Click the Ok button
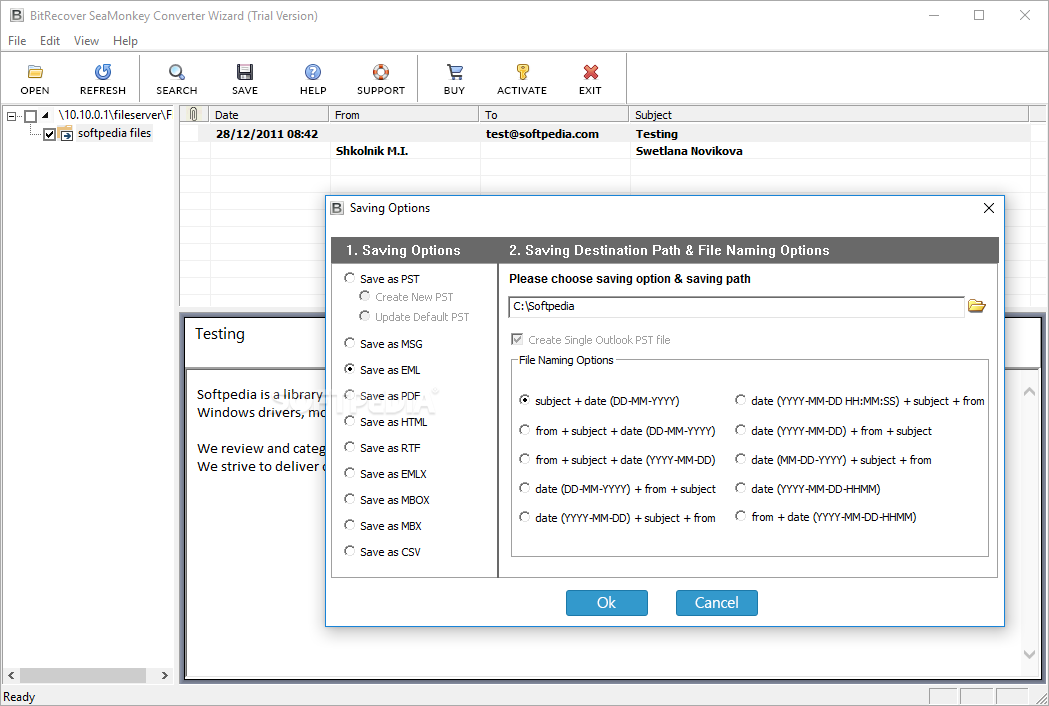The height and width of the screenshot is (706, 1049). point(607,603)
